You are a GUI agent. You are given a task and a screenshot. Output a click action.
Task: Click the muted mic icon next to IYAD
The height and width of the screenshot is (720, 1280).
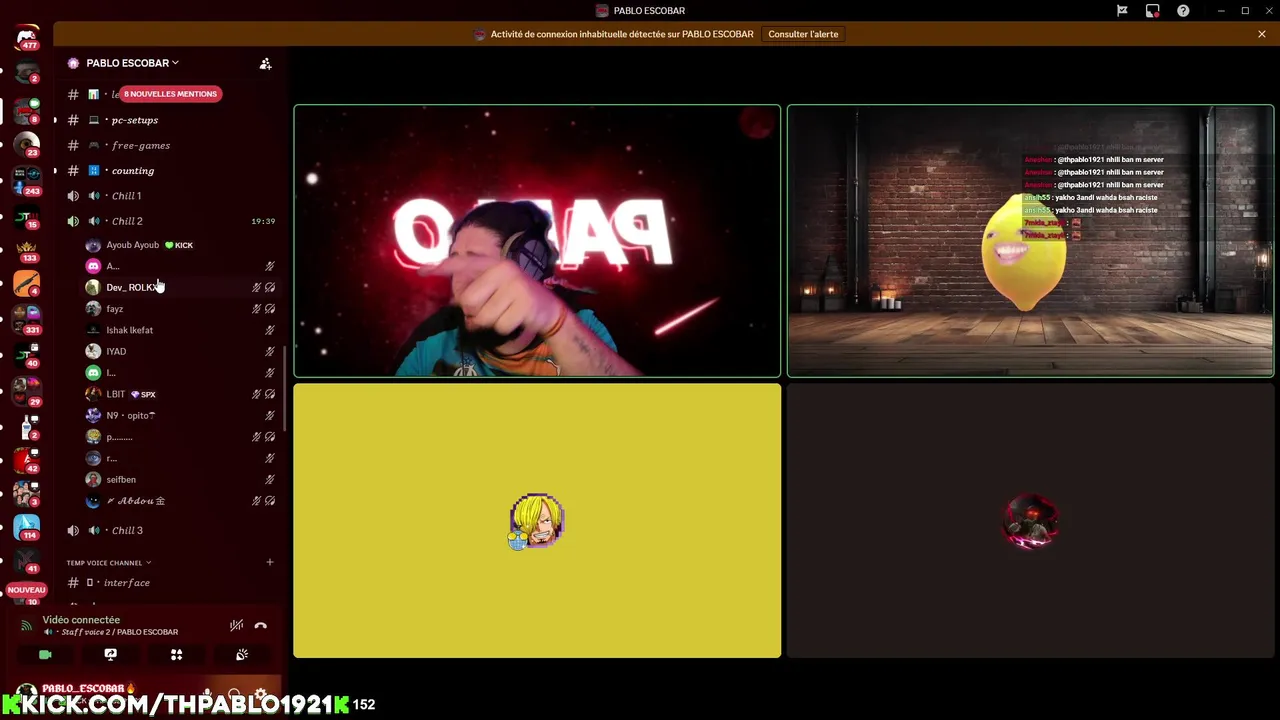(270, 352)
